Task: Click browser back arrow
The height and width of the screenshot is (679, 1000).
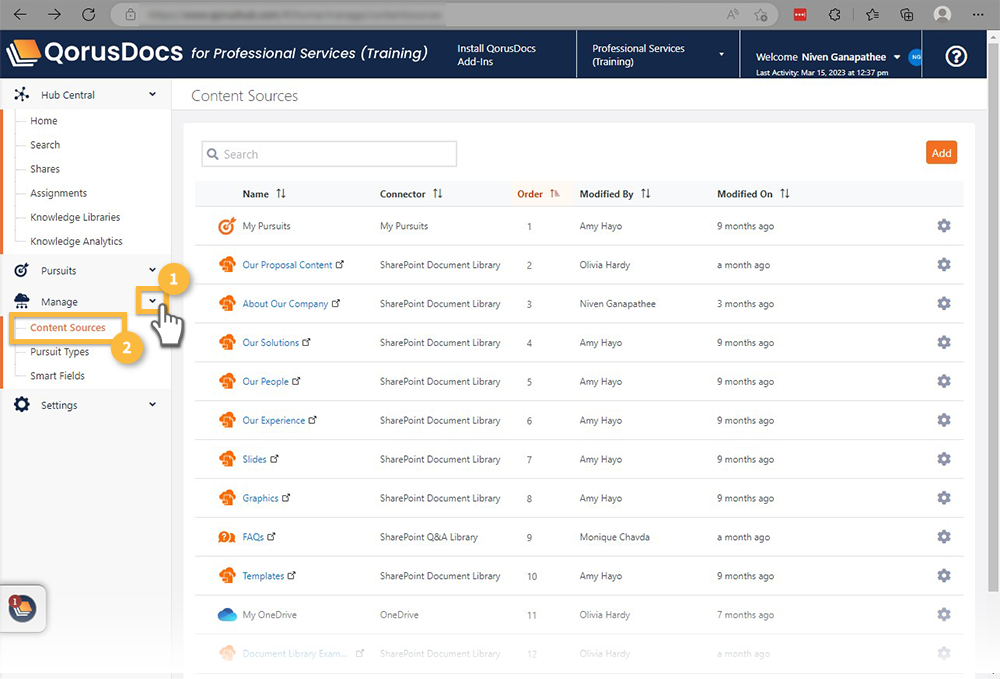Action: (20, 15)
